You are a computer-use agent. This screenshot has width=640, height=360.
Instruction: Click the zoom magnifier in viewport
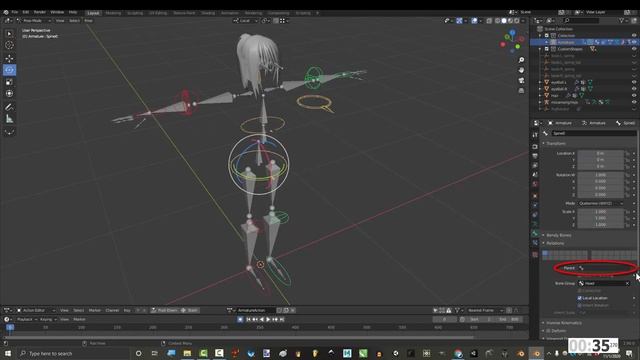click(521, 60)
